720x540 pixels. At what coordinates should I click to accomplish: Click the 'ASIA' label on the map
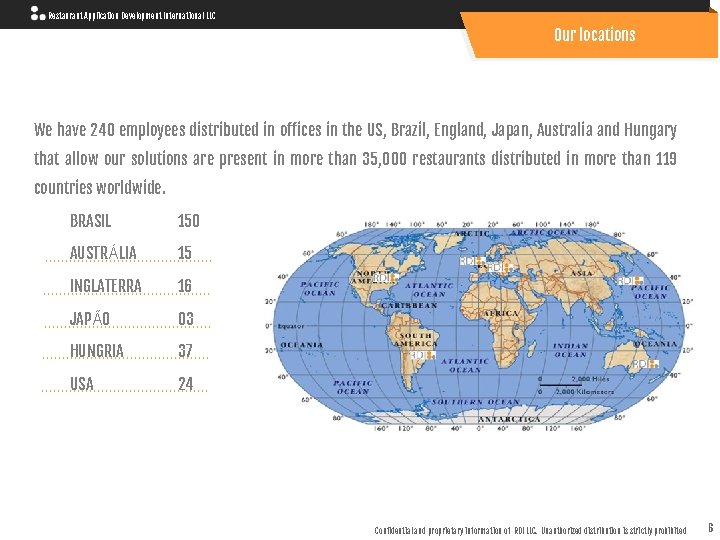[581, 273]
